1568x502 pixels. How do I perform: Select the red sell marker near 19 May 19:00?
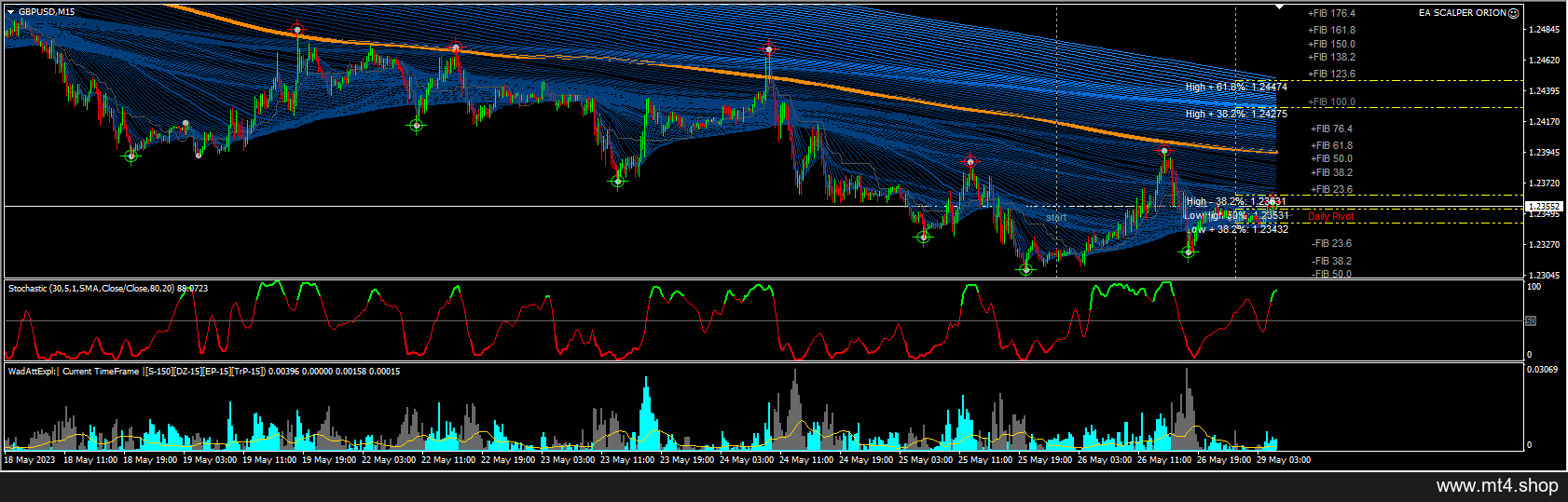tap(297, 30)
